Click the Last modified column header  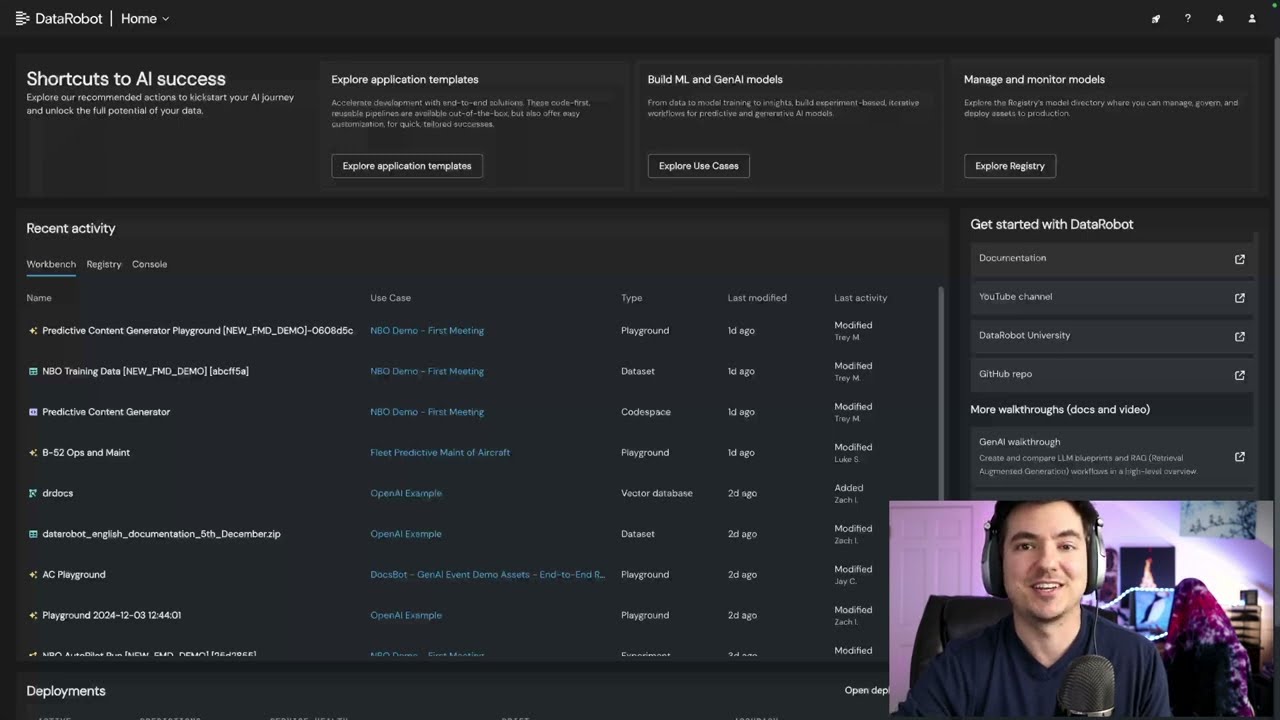point(757,298)
